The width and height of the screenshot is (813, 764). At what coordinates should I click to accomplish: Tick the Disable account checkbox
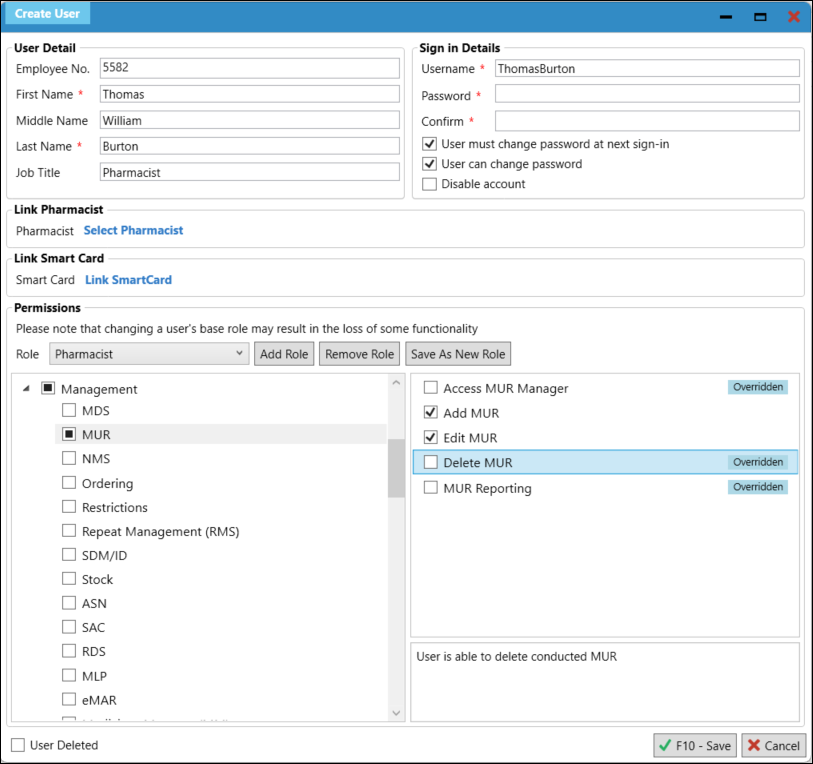[429, 184]
